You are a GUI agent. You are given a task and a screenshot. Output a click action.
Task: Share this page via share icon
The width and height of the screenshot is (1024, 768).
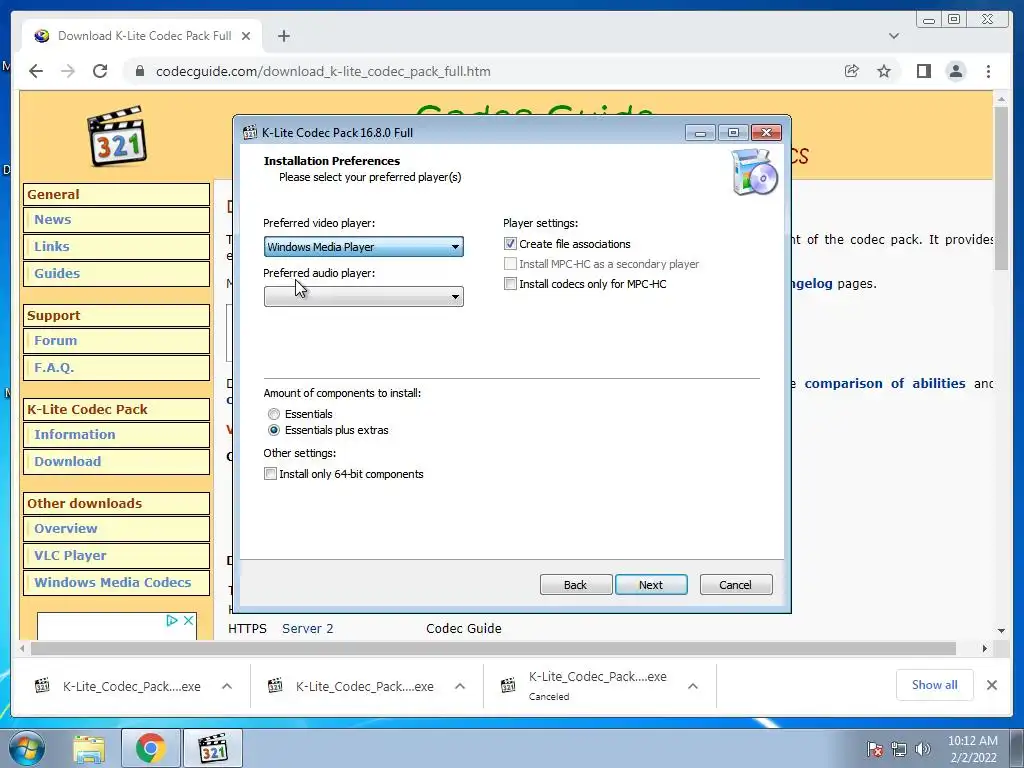point(852,71)
